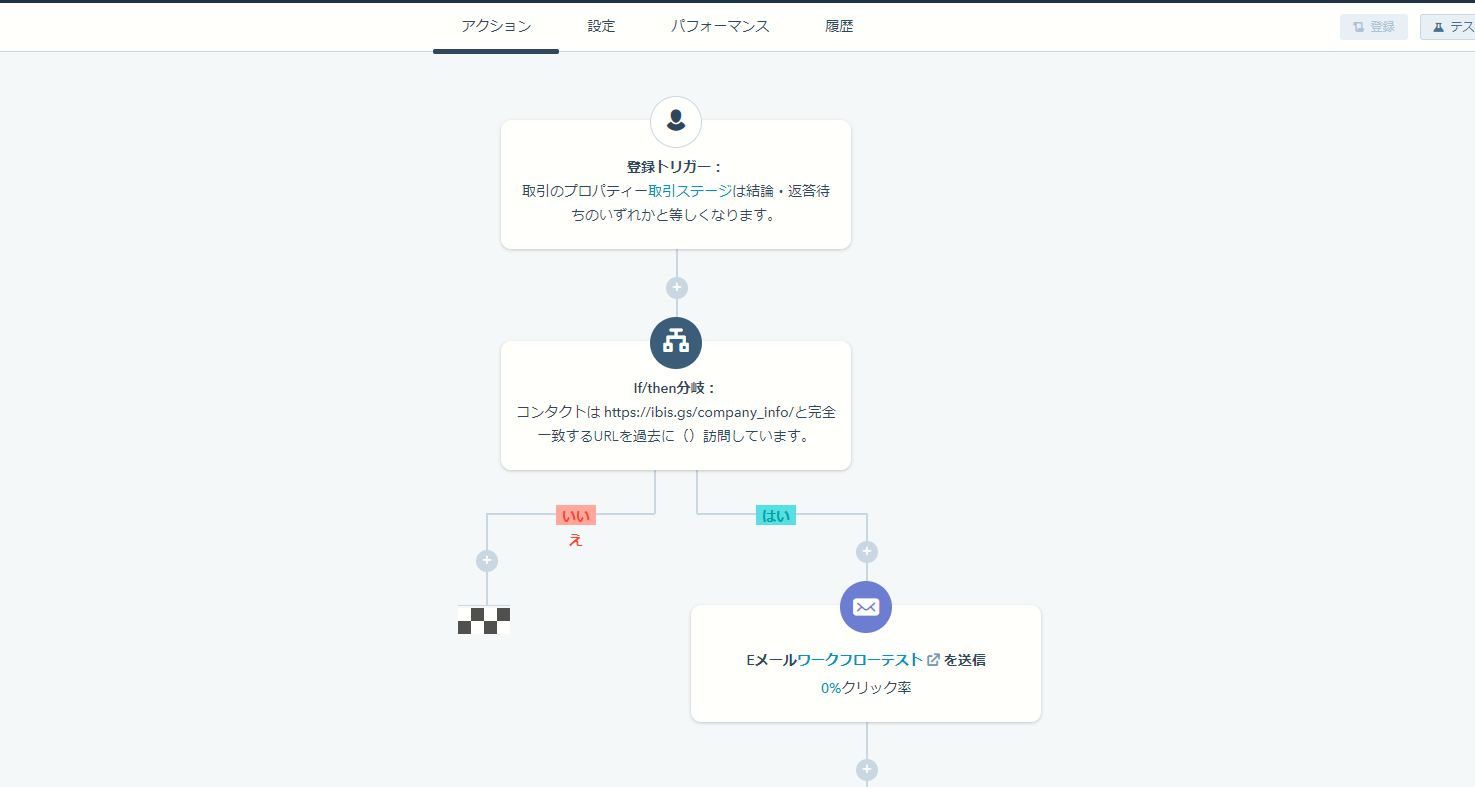Open the アクション tab

[x=496, y=27]
